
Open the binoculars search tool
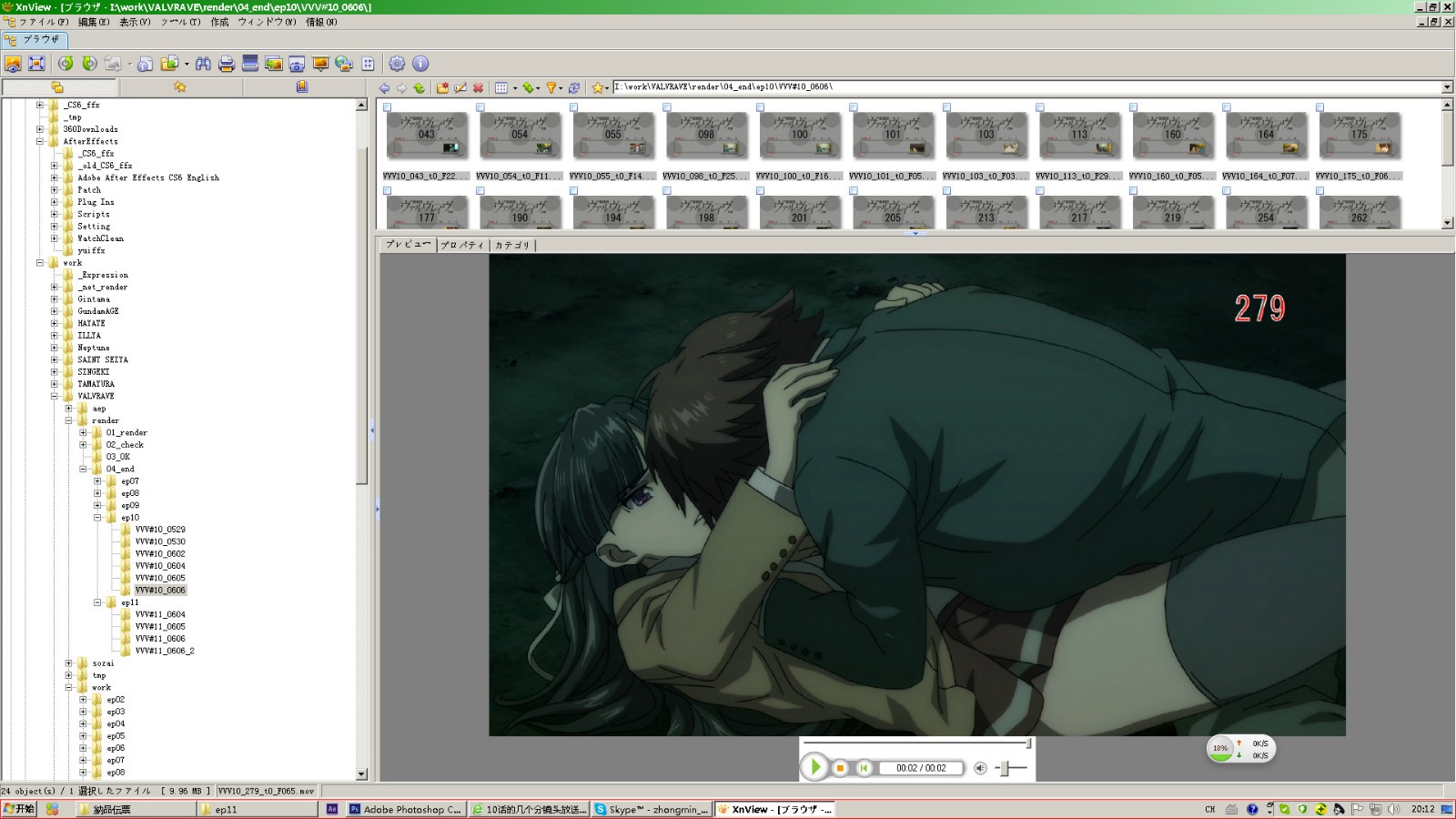point(203,64)
